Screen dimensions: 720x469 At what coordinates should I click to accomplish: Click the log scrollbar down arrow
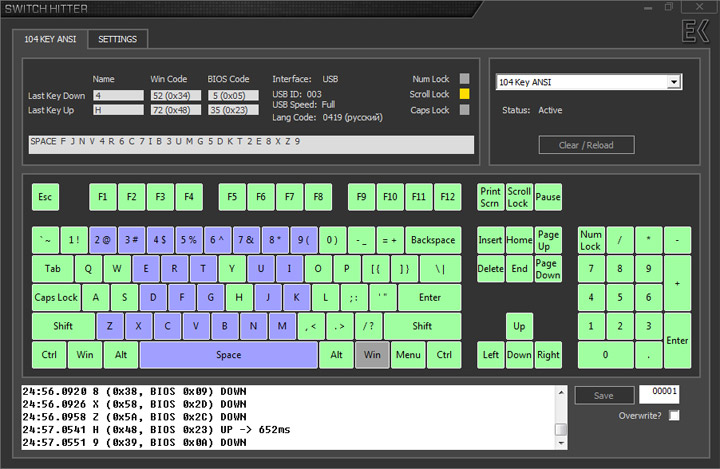pyautogui.click(x=561, y=443)
